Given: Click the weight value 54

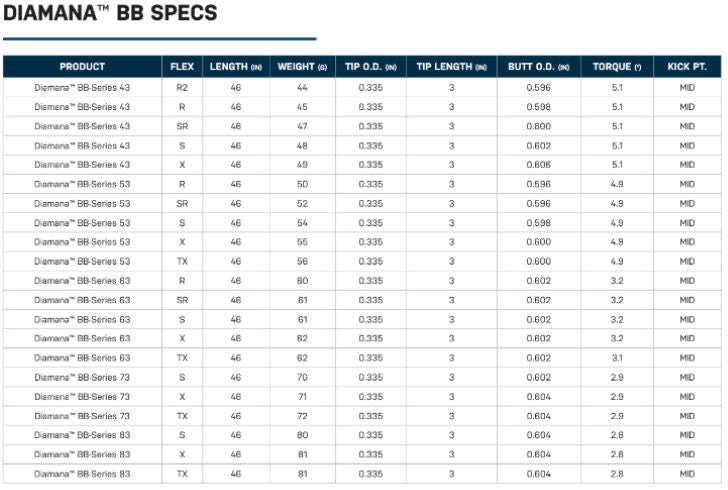Looking at the screenshot, I should 302,223.
